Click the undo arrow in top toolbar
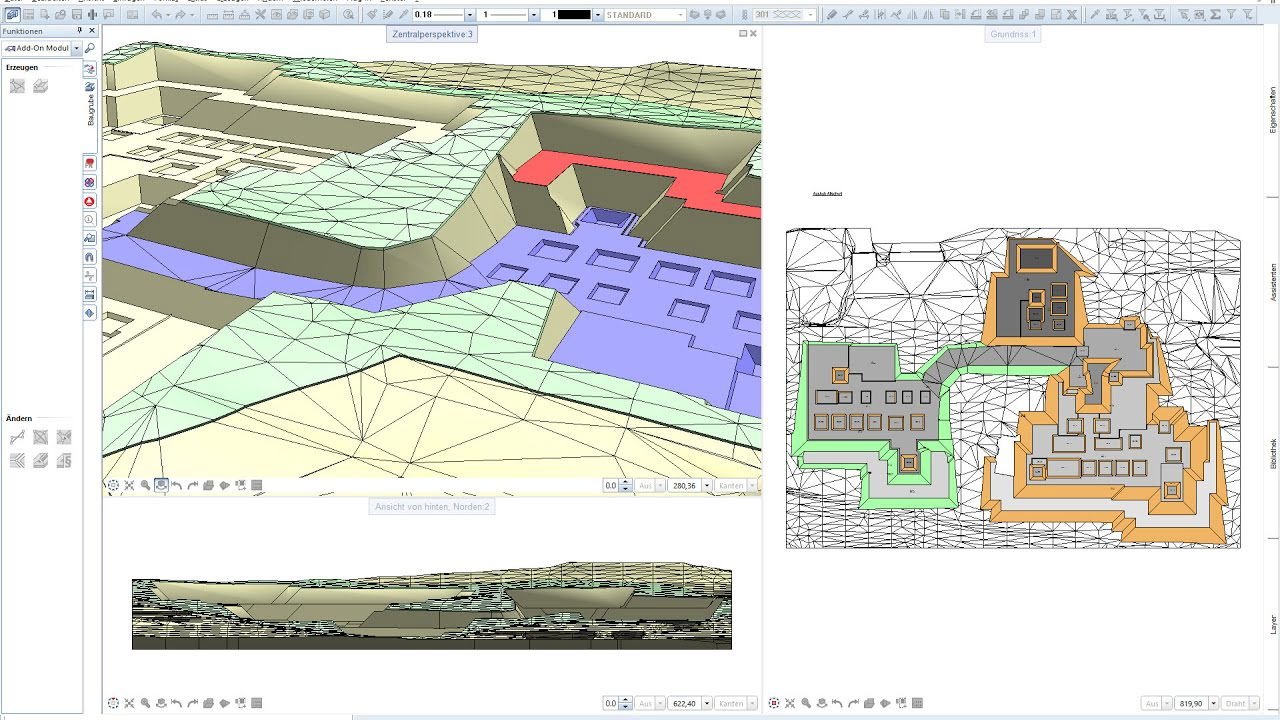This screenshot has width=1280, height=720. (x=158, y=15)
